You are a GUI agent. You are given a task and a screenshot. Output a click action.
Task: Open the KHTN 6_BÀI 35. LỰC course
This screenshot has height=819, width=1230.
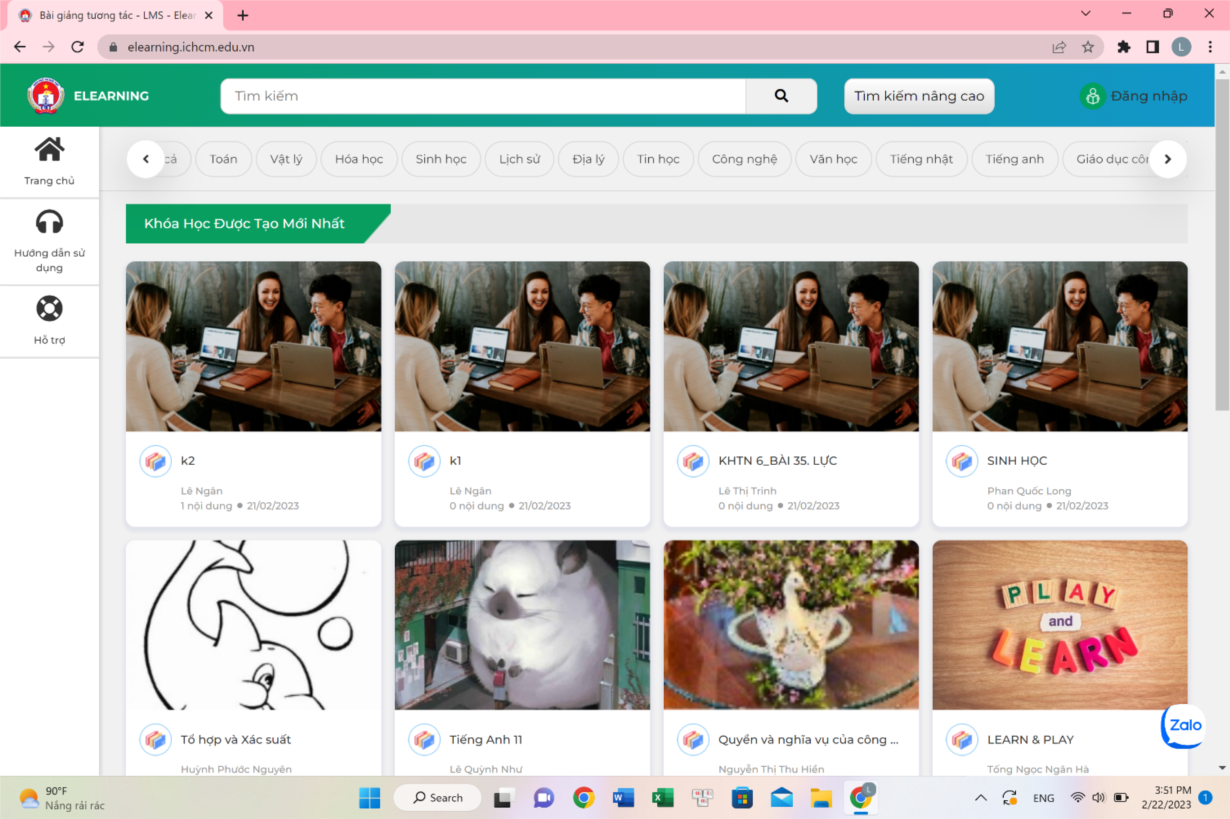coord(777,461)
